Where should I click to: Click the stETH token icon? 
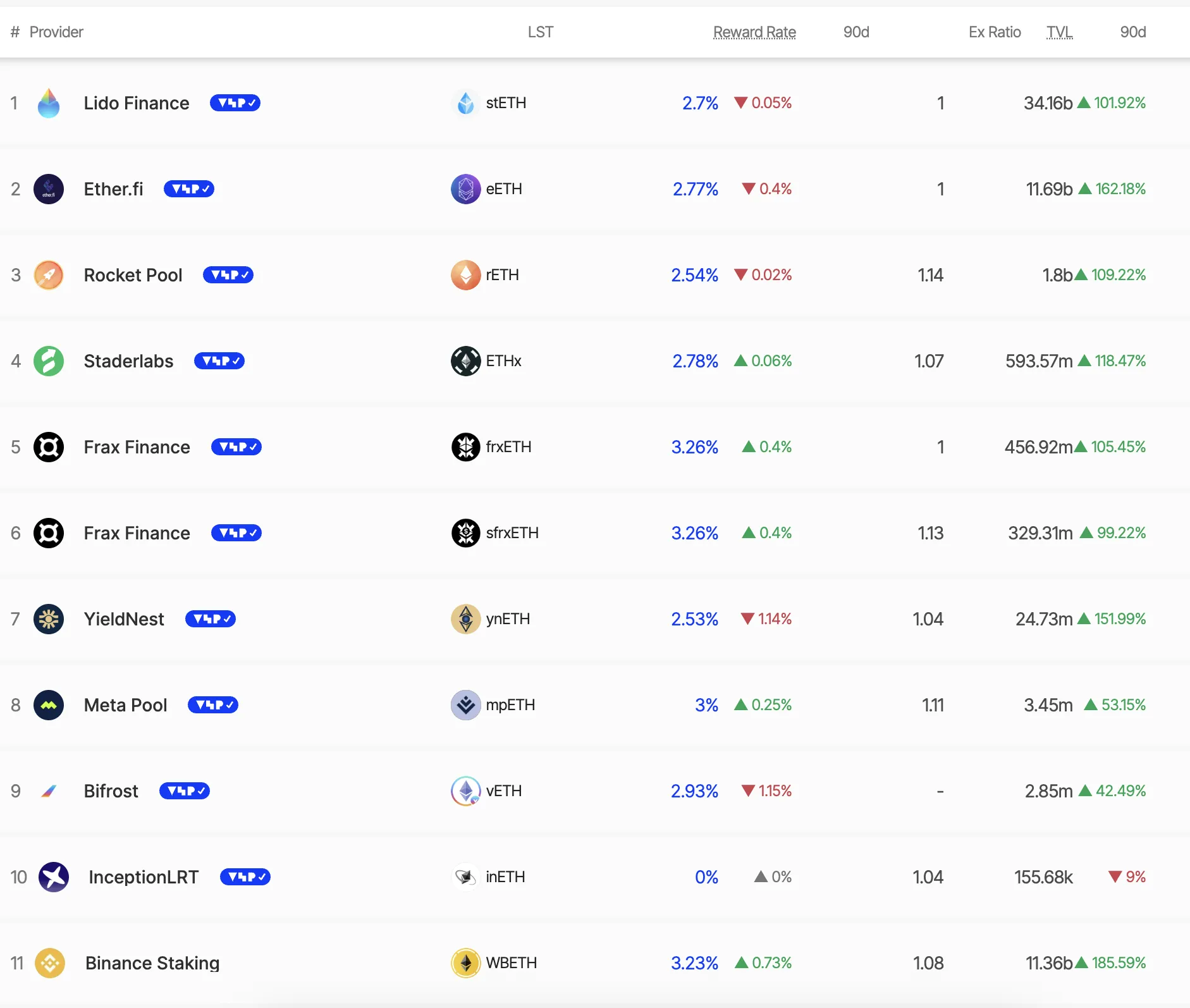tap(466, 103)
